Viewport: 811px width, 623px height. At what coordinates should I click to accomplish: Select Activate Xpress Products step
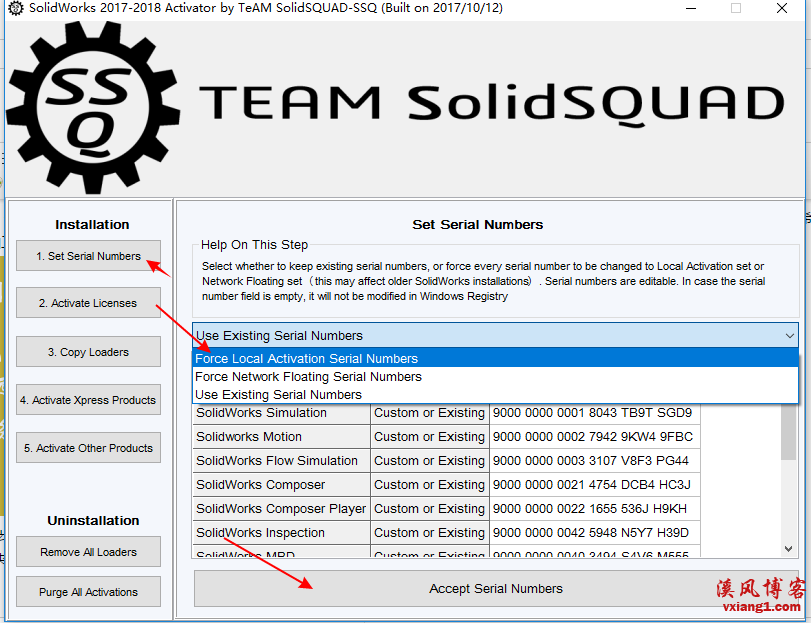point(88,400)
